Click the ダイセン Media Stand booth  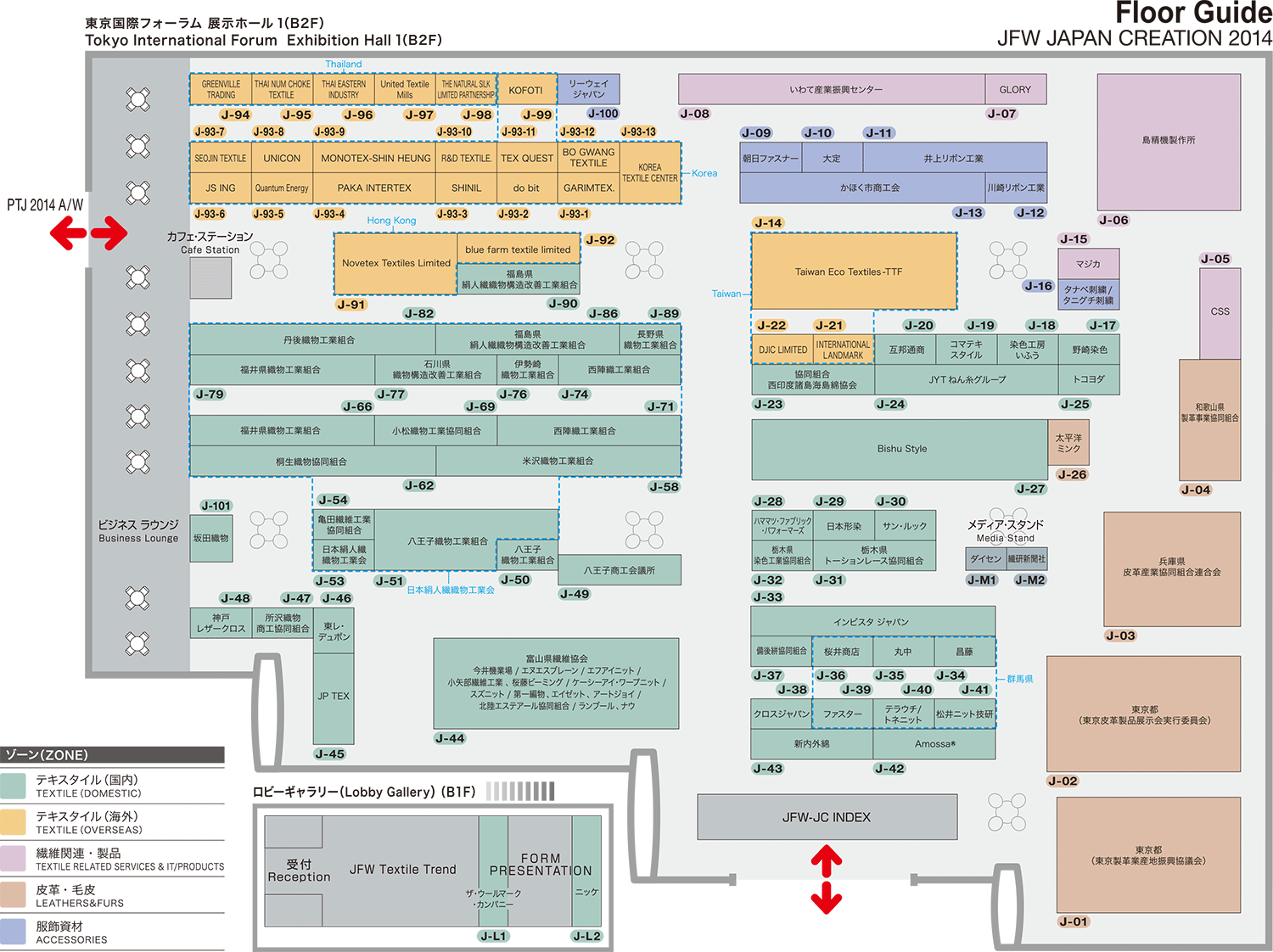tap(985, 558)
